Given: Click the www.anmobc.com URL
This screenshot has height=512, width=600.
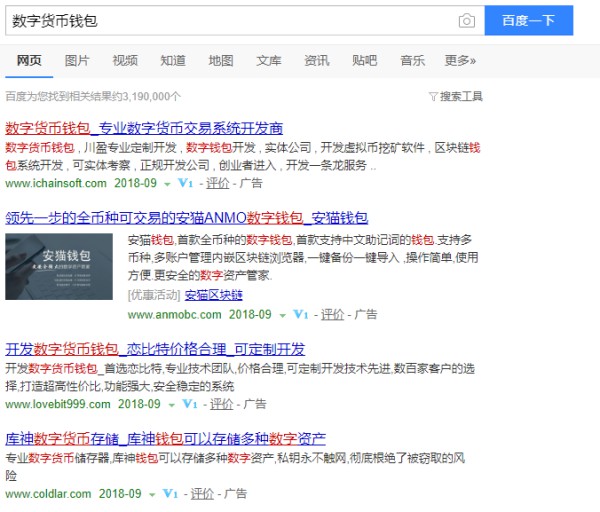Looking at the screenshot, I should 174,315.
